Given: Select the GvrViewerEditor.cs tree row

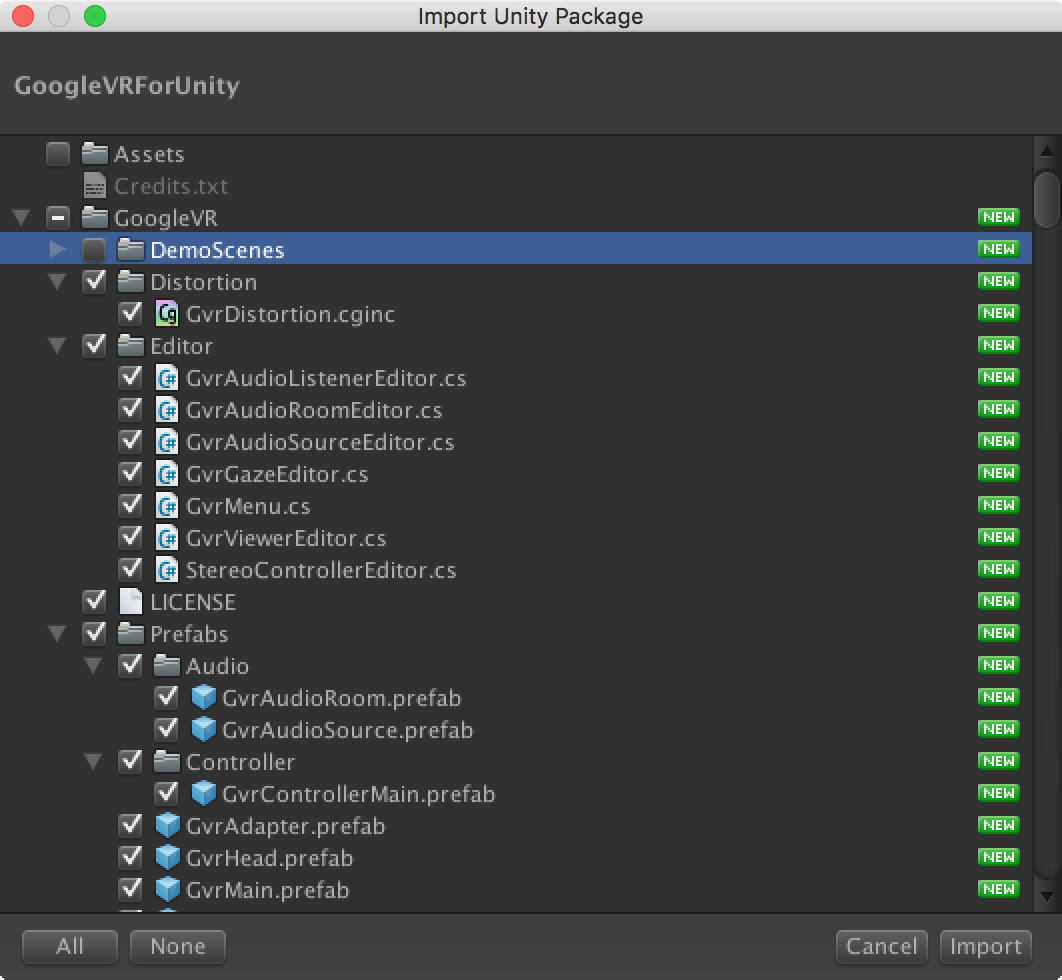Looking at the screenshot, I should [x=286, y=538].
